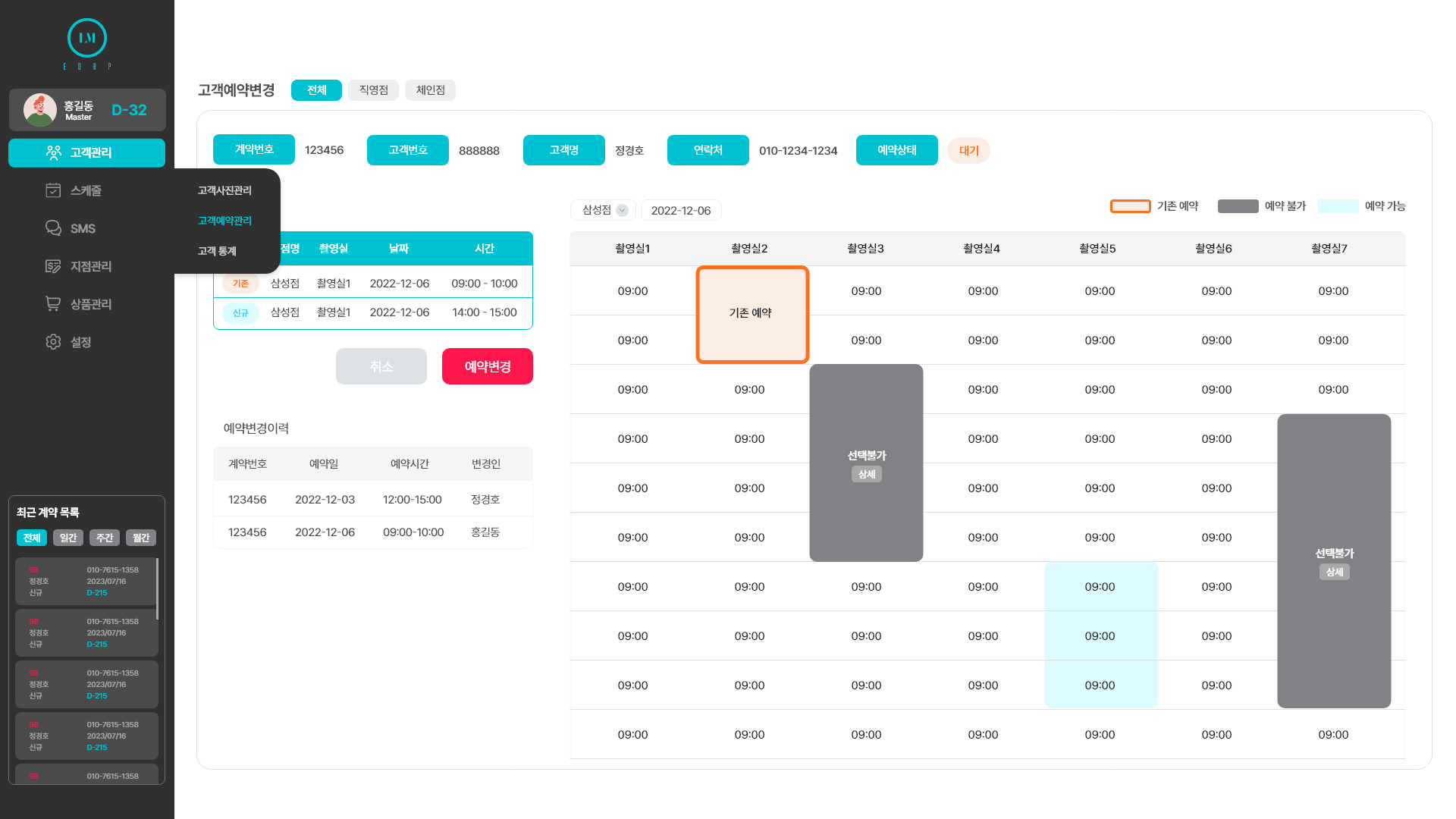Click the 고객관리 people icon
This screenshot has width=1456, height=819.
(x=54, y=152)
